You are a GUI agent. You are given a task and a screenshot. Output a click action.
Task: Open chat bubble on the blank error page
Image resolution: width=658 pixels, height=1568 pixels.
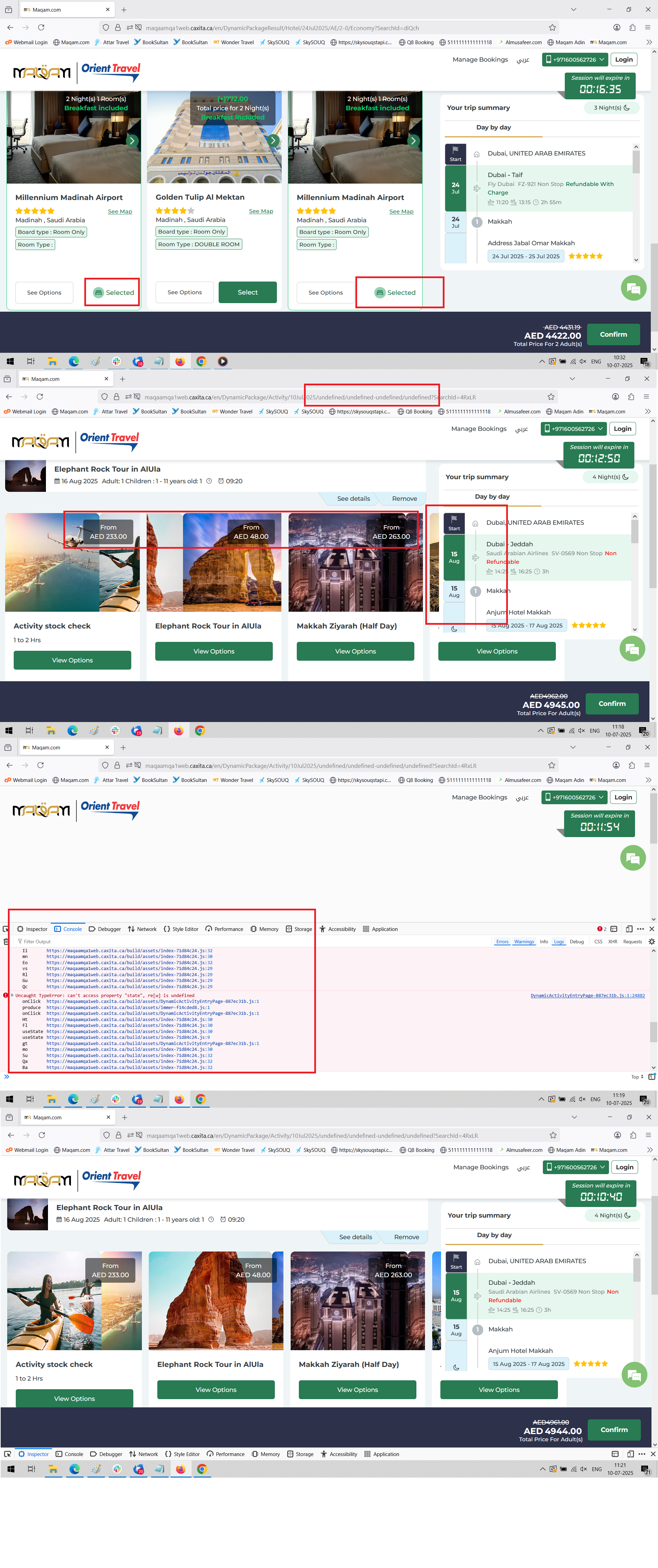(x=632, y=858)
